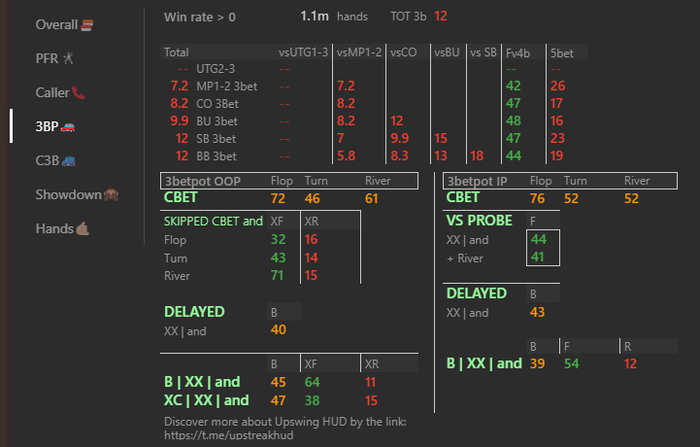Select the vsUTG1-3 column header
Screen dimensions: 700x447
(303, 53)
